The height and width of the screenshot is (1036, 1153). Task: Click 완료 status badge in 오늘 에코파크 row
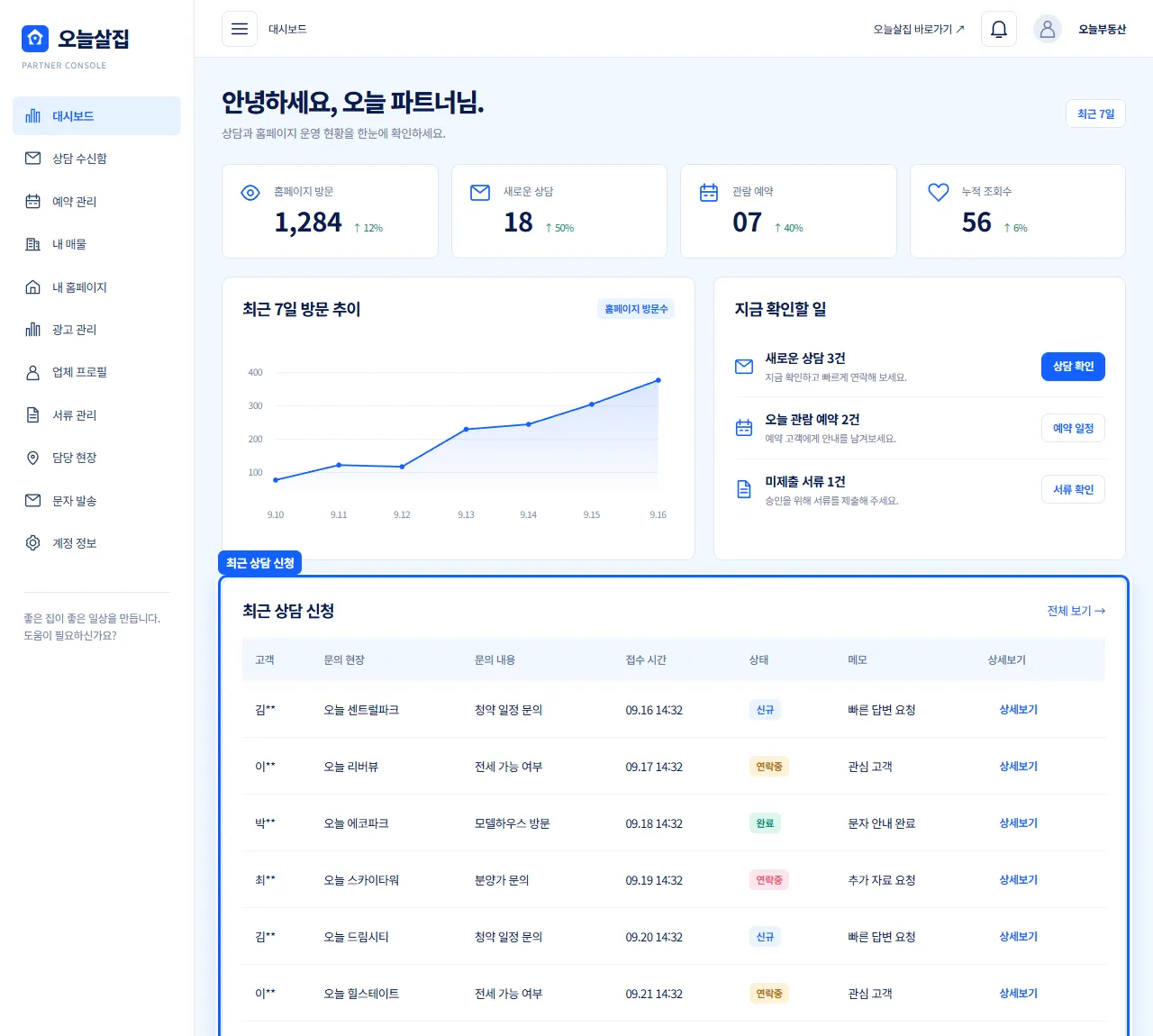tap(765, 823)
